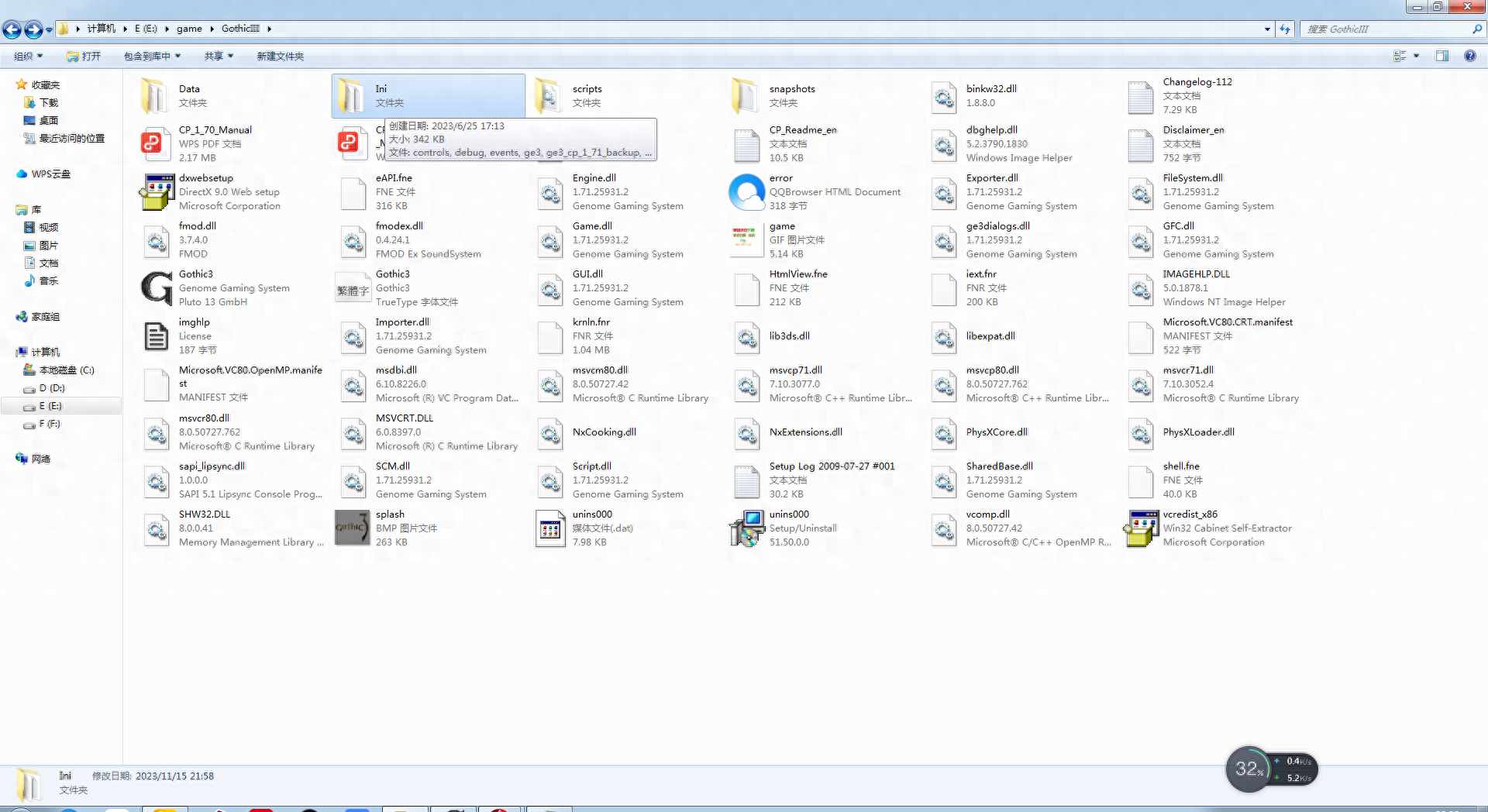Screen dimensions: 1488x812
Task: Click the Back navigation arrow
Action: (12, 29)
